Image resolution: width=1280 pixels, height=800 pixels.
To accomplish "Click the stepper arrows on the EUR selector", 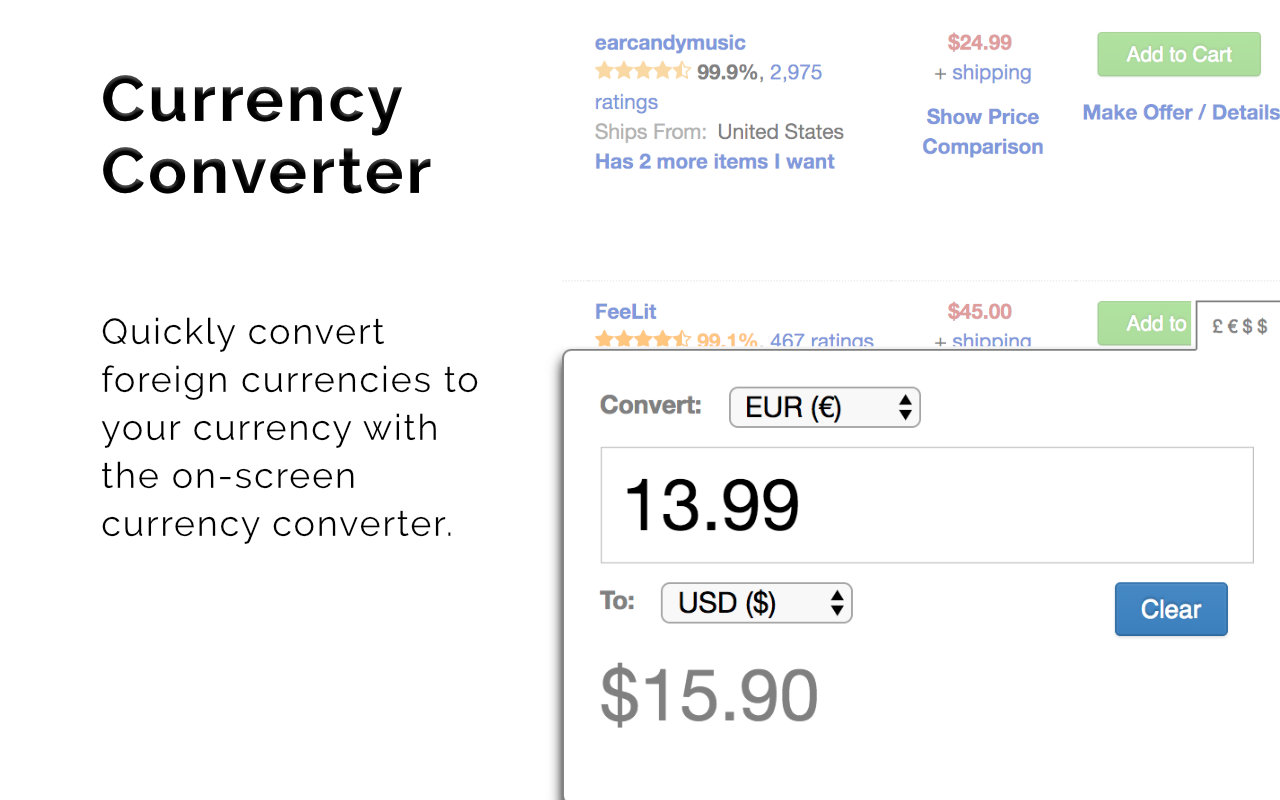I will click(x=904, y=407).
